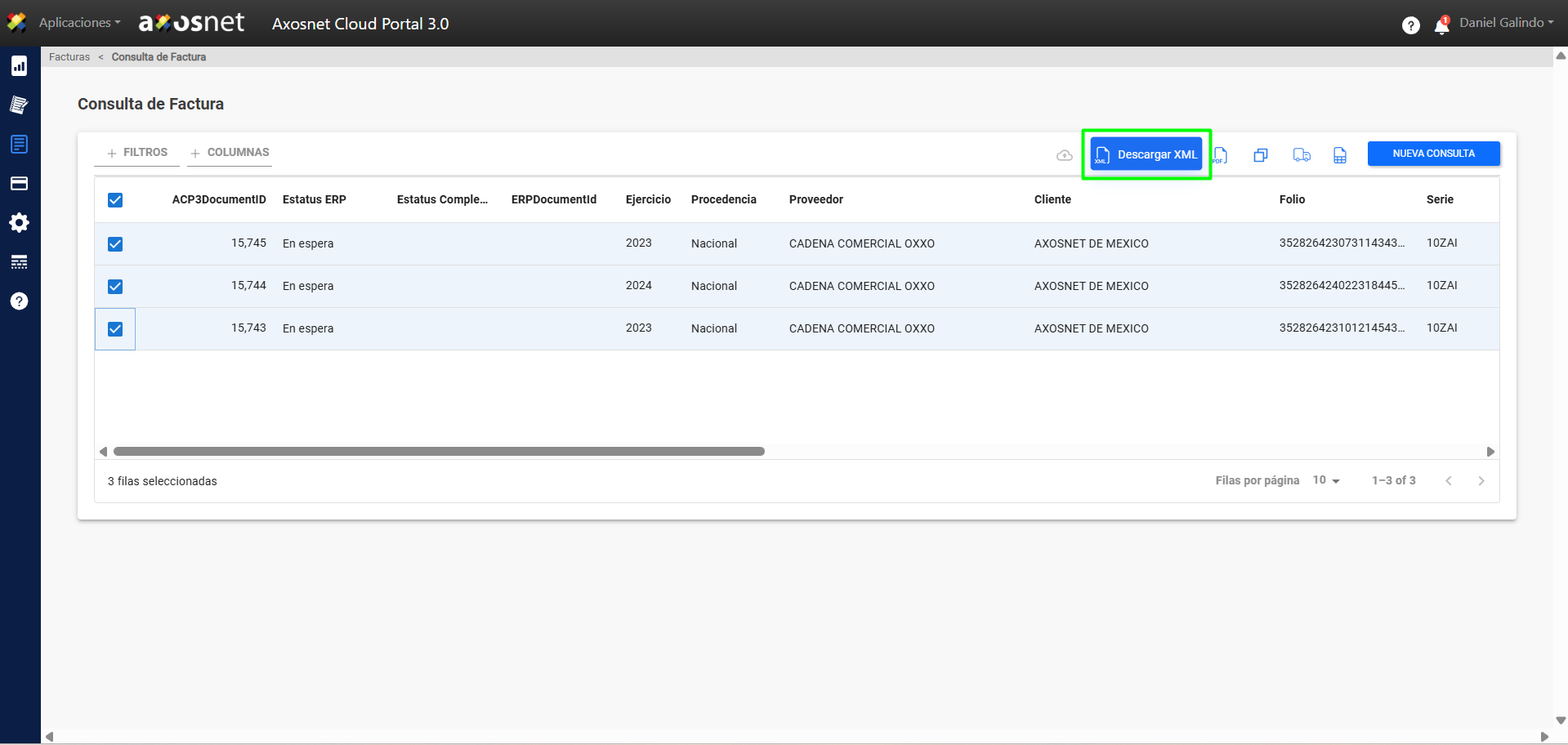Click the Descargar XML button
Screen dimensions: 1568x745
tap(1146, 154)
